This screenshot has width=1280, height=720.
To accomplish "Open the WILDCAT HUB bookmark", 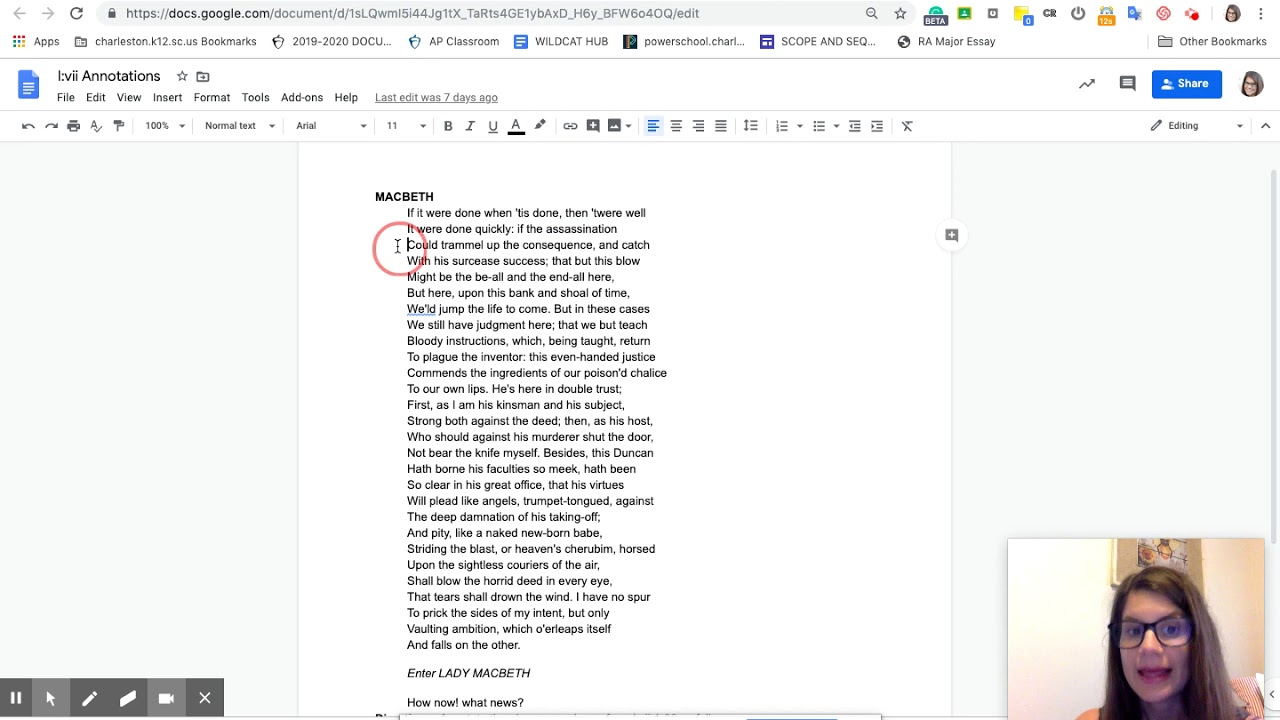I will pyautogui.click(x=561, y=42).
